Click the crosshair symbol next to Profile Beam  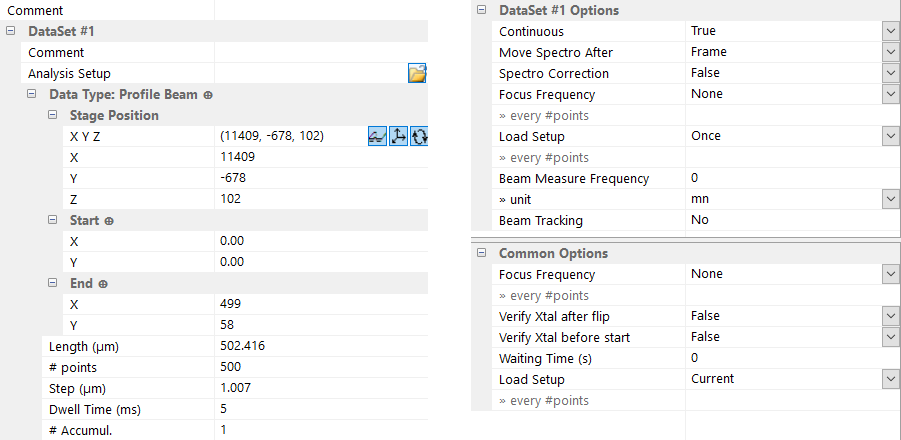pyautogui.click(x=208, y=95)
